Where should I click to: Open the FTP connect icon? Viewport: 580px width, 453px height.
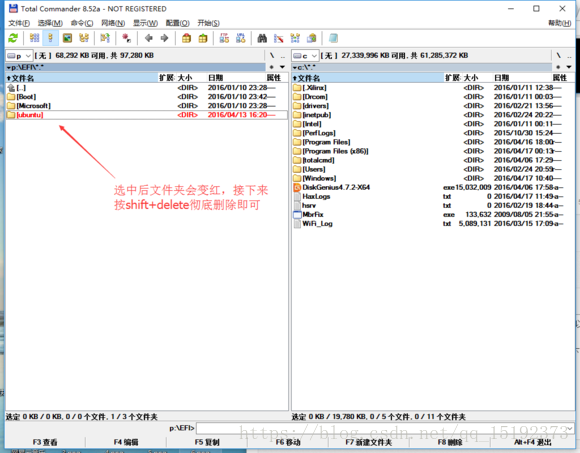click(224, 38)
